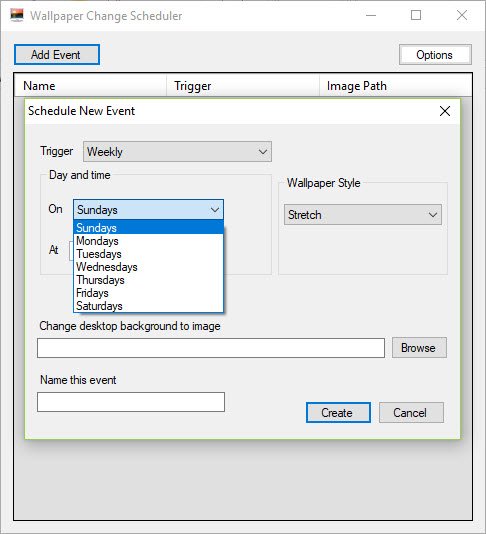This screenshot has height=534, width=486.
Task: Expand the Wallpaper Style Stretch dropdown
Action: (363, 215)
